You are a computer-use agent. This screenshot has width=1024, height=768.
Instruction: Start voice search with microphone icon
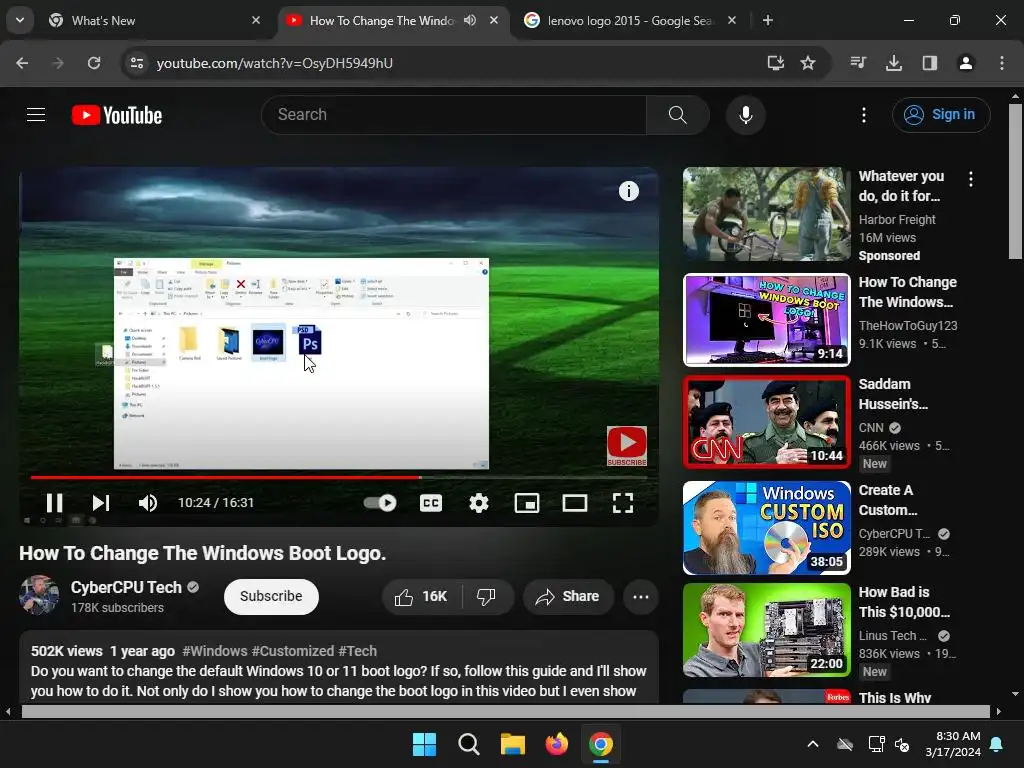click(745, 115)
